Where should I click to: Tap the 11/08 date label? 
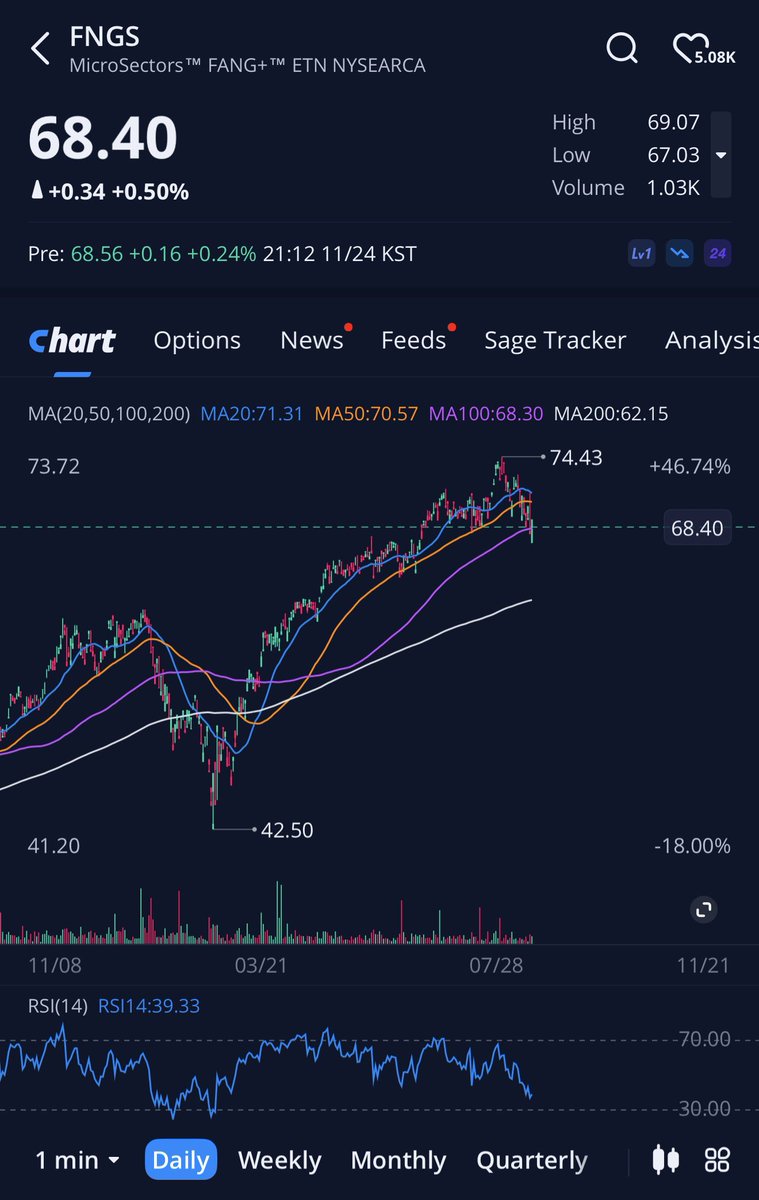point(55,965)
